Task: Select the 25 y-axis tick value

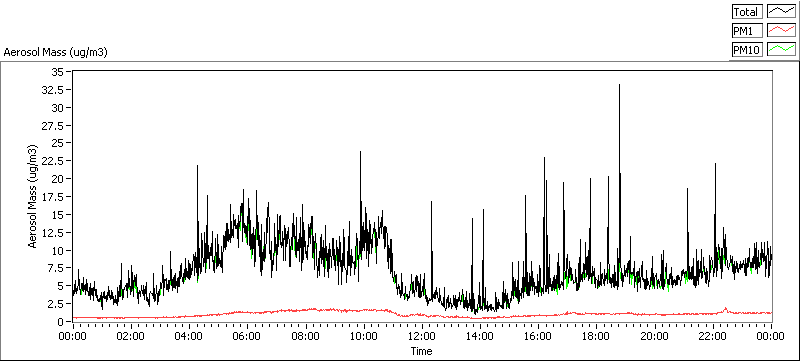Action: pyautogui.click(x=58, y=143)
